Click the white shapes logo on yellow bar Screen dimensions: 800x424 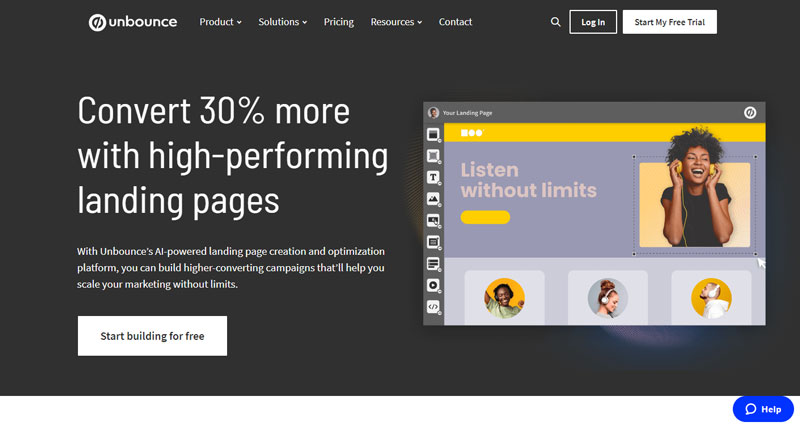(472, 133)
